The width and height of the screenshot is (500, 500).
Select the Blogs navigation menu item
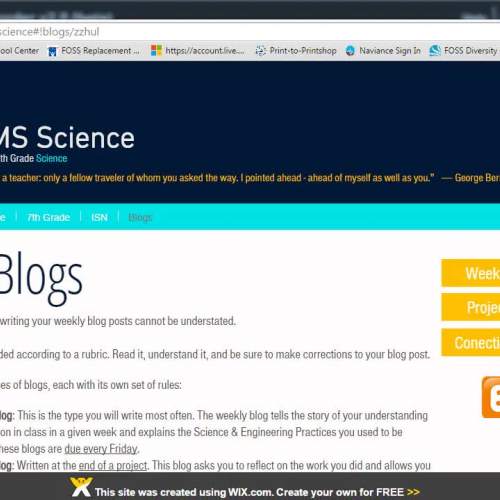(140, 218)
